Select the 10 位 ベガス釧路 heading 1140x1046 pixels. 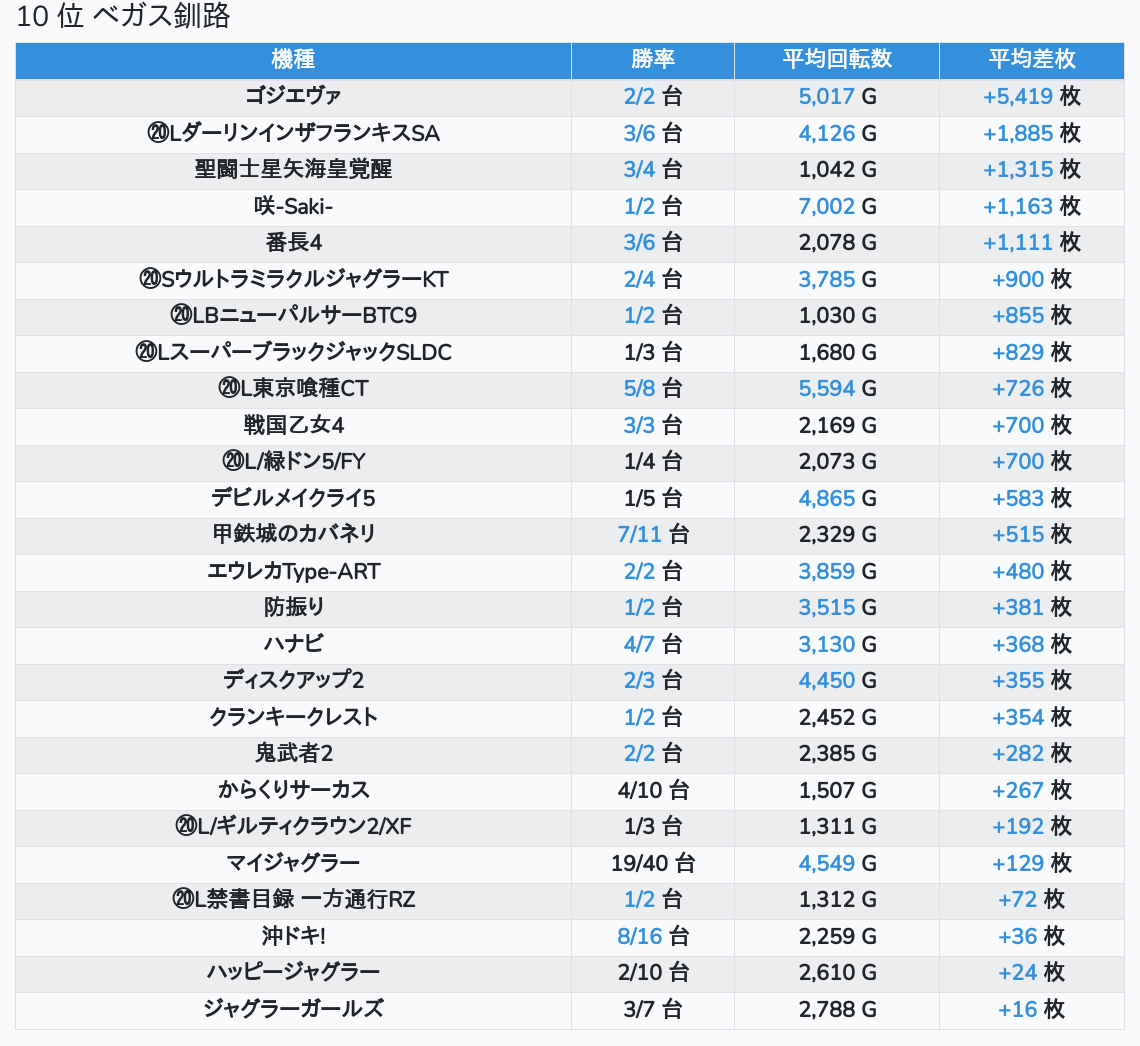click(123, 16)
